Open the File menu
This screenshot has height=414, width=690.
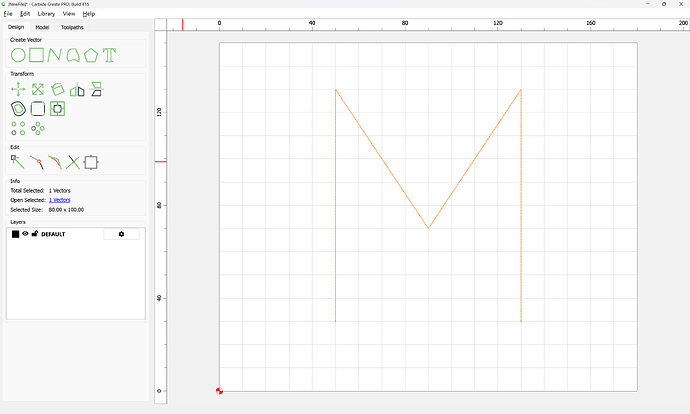[8, 14]
